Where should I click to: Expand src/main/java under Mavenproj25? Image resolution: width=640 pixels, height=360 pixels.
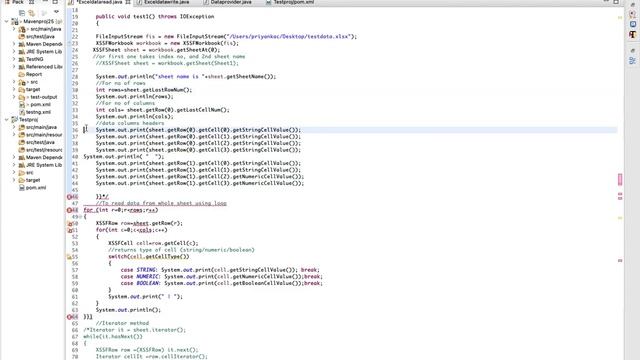coord(14,29)
